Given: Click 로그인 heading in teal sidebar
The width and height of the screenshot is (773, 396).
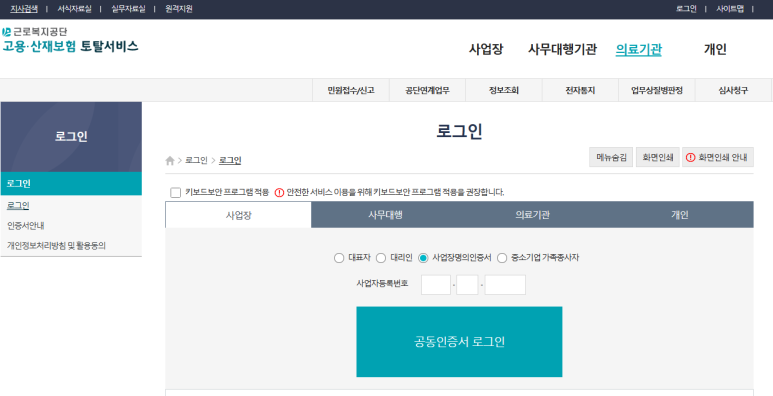Looking at the screenshot, I should click(x=71, y=183).
